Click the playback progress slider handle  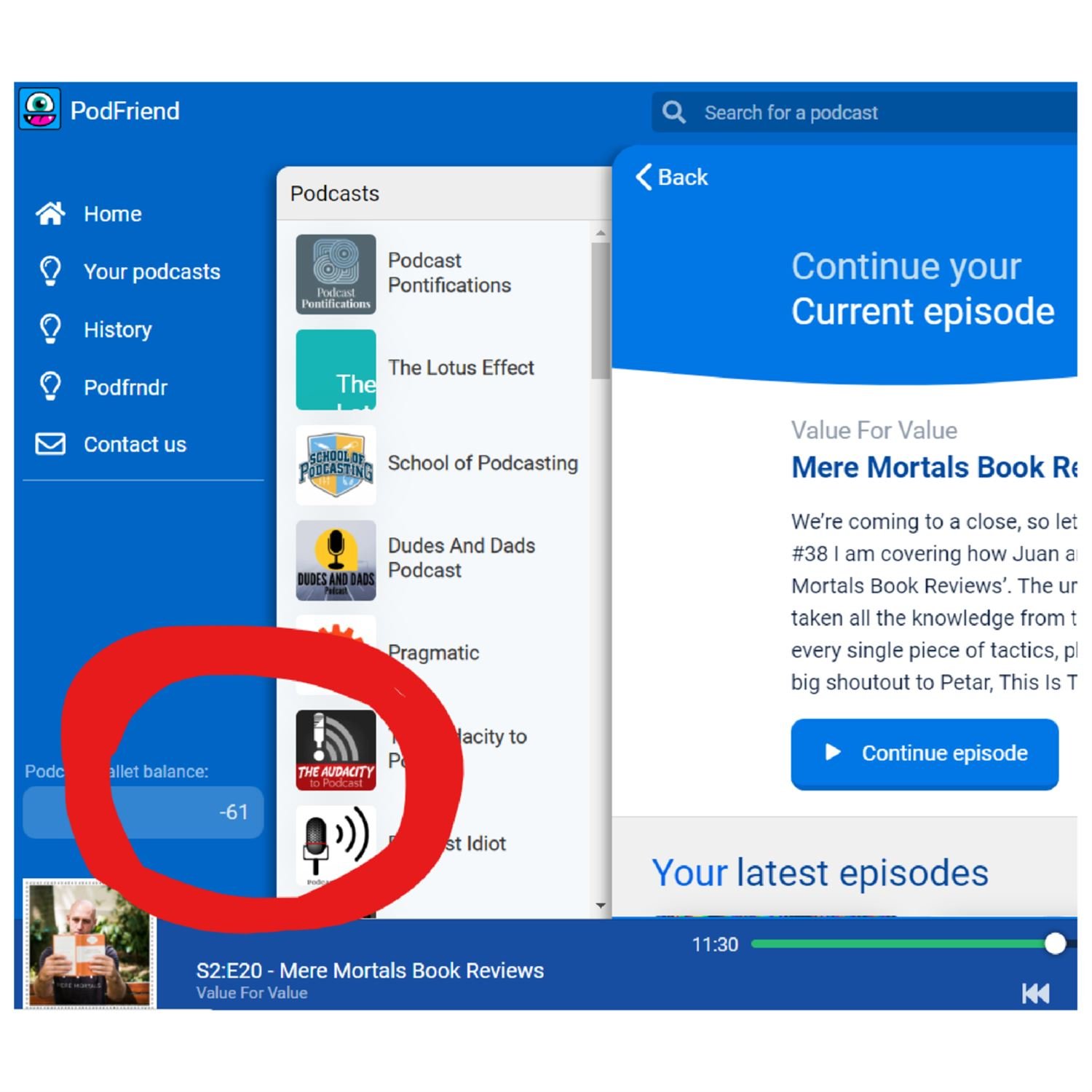[x=1054, y=943]
